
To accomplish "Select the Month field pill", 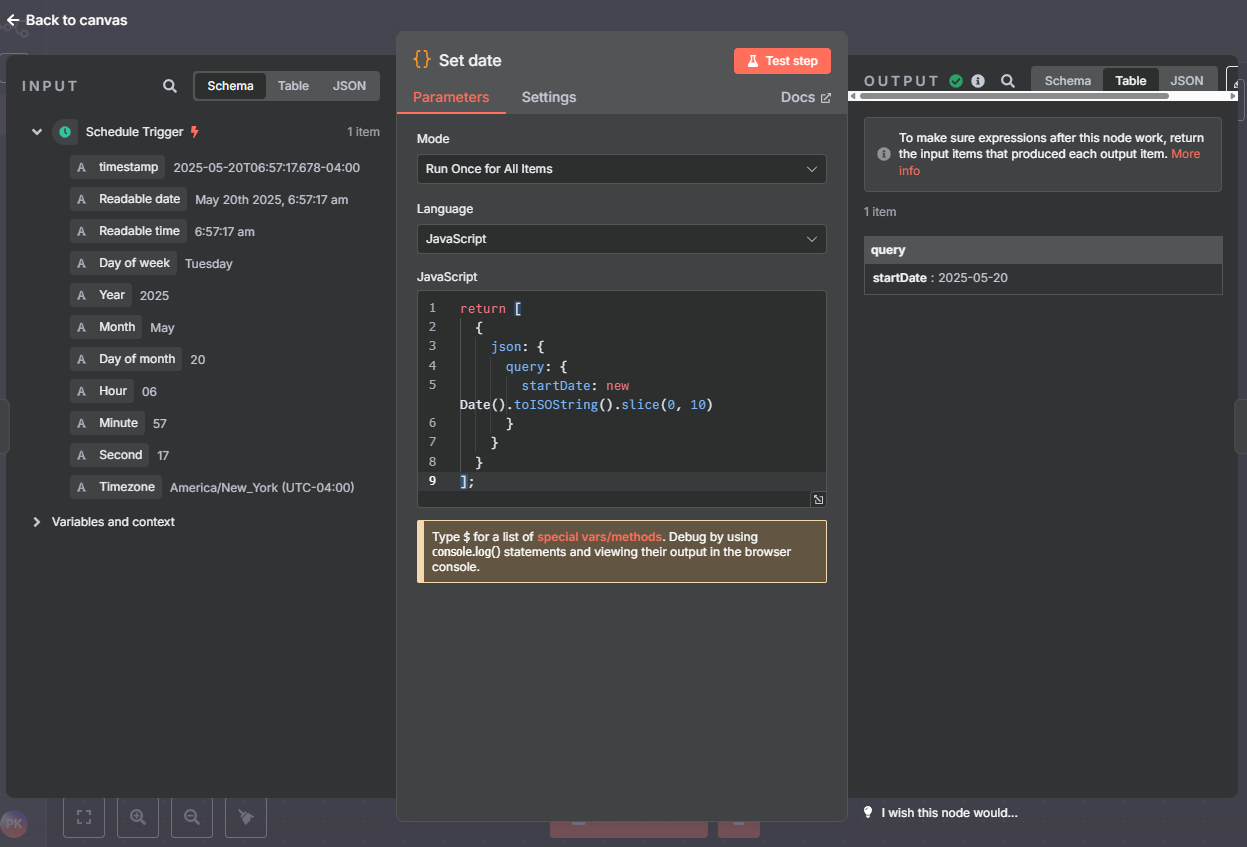I will pyautogui.click(x=107, y=327).
